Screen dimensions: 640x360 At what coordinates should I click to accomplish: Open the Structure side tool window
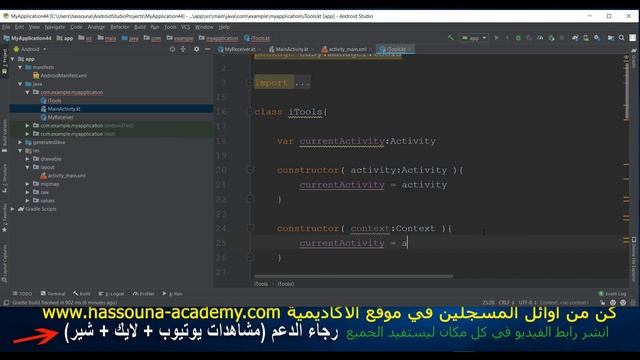4,178
